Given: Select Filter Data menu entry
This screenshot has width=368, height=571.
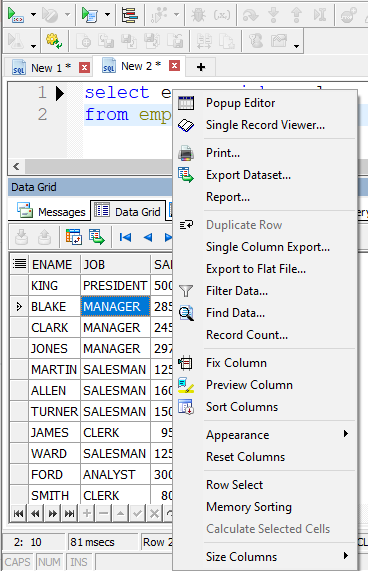Looking at the screenshot, I should 237,291.
